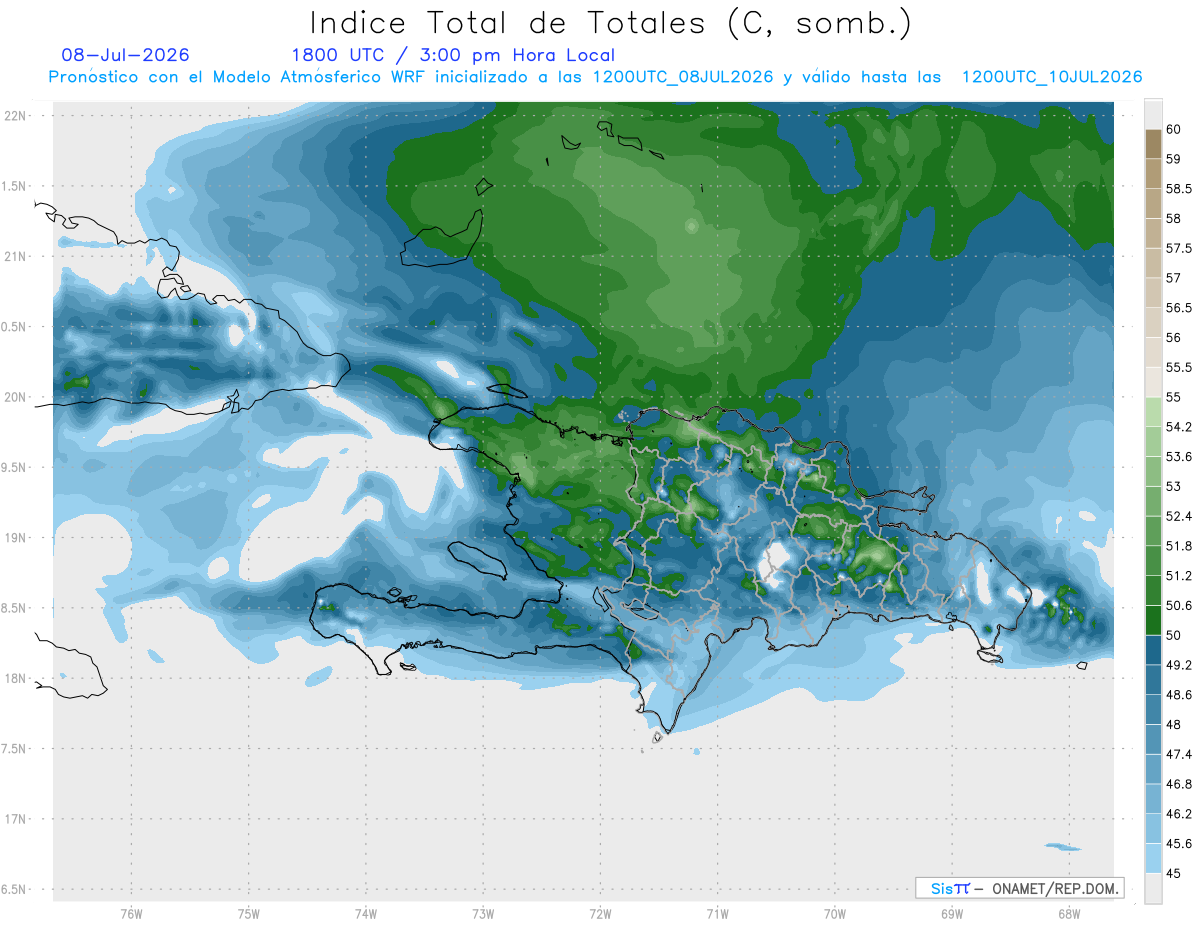
Task: Click the colorbar value 49.2
Action: (1178, 665)
